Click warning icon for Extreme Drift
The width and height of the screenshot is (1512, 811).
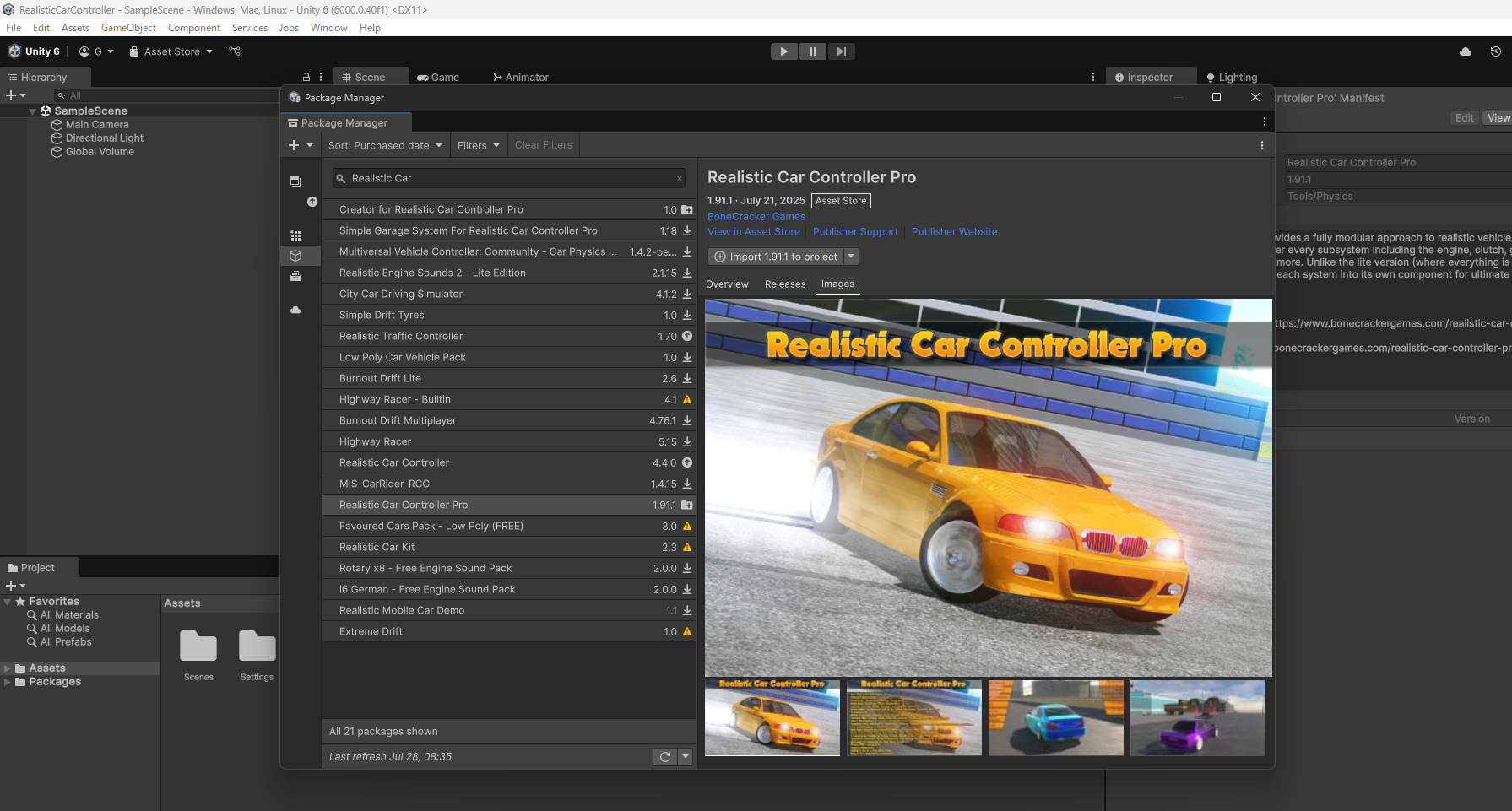(x=687, y=631)
